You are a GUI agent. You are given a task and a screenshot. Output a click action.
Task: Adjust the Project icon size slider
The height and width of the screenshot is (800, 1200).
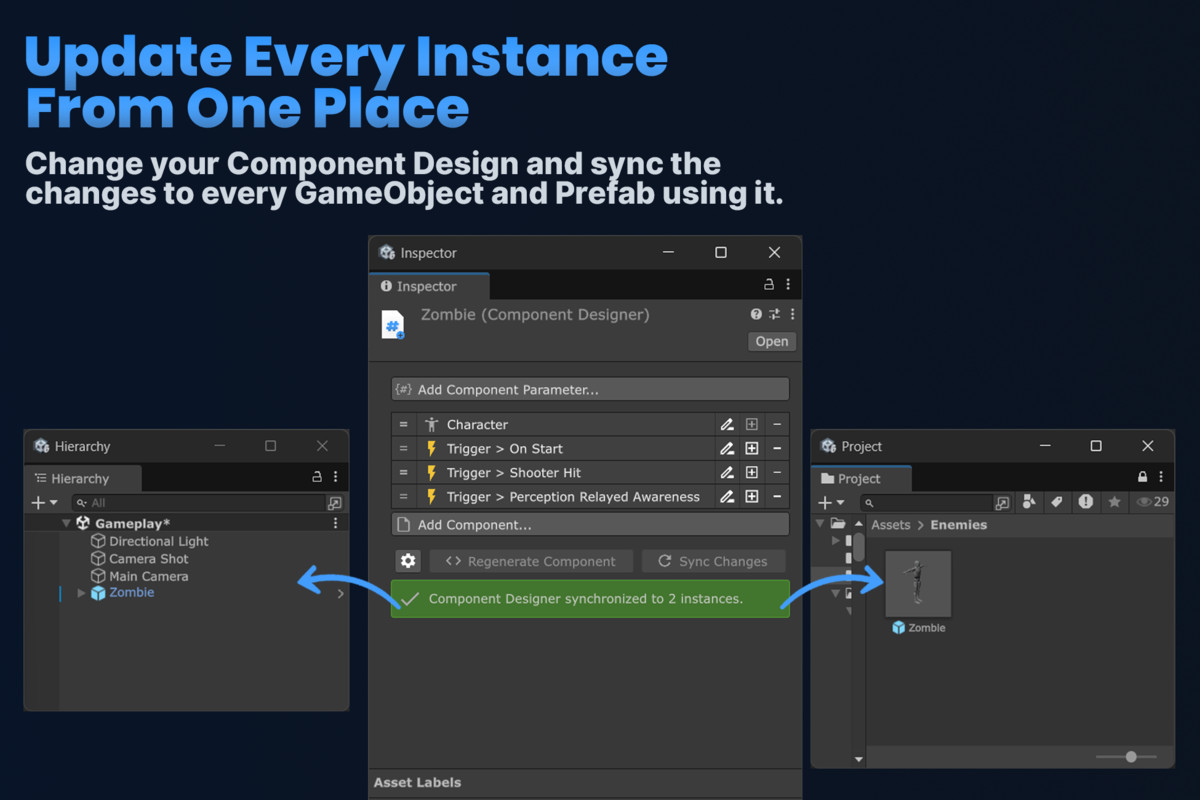click(1131, 757)
